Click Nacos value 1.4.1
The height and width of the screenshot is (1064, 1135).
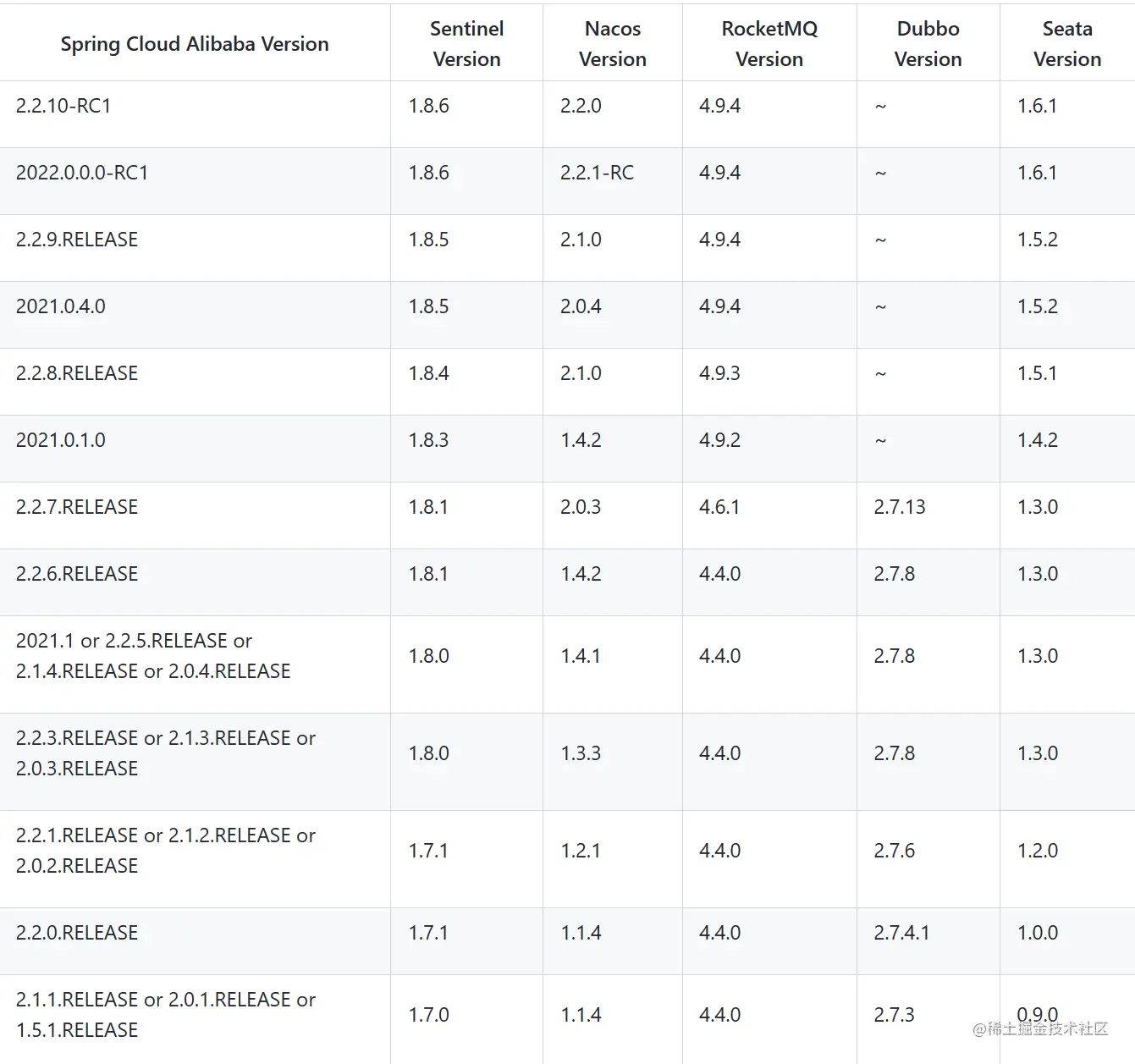[x=581, y=656]
